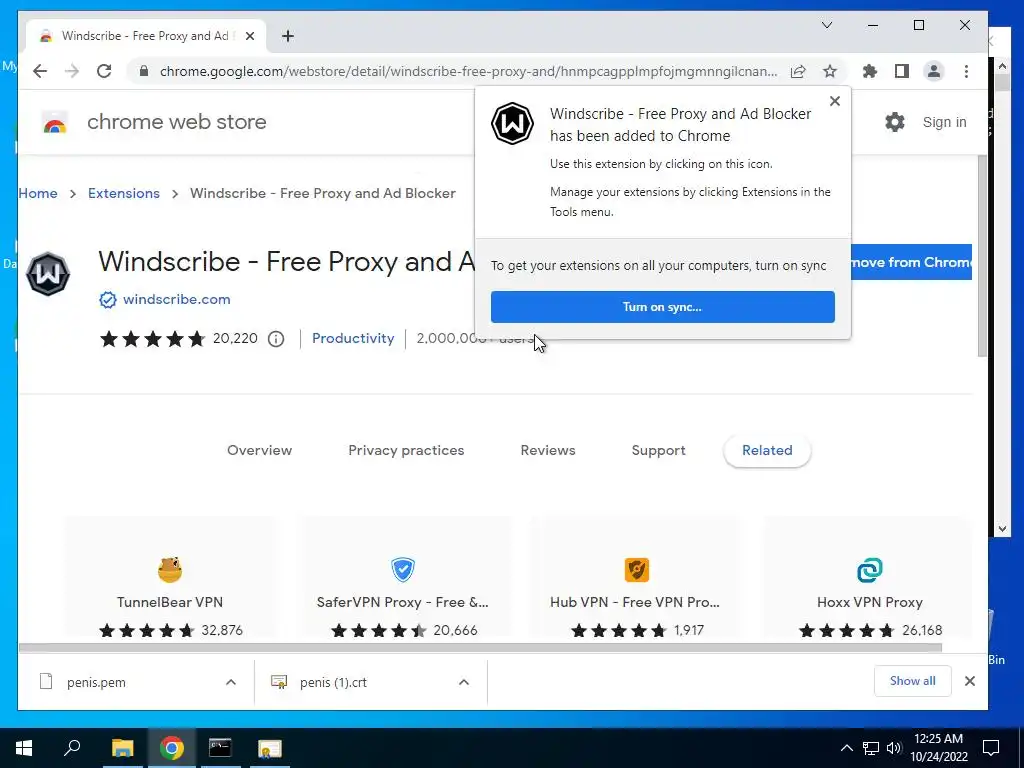Dismiss the extension added popup
The image size is (1024, 768).
coord(835,101)
